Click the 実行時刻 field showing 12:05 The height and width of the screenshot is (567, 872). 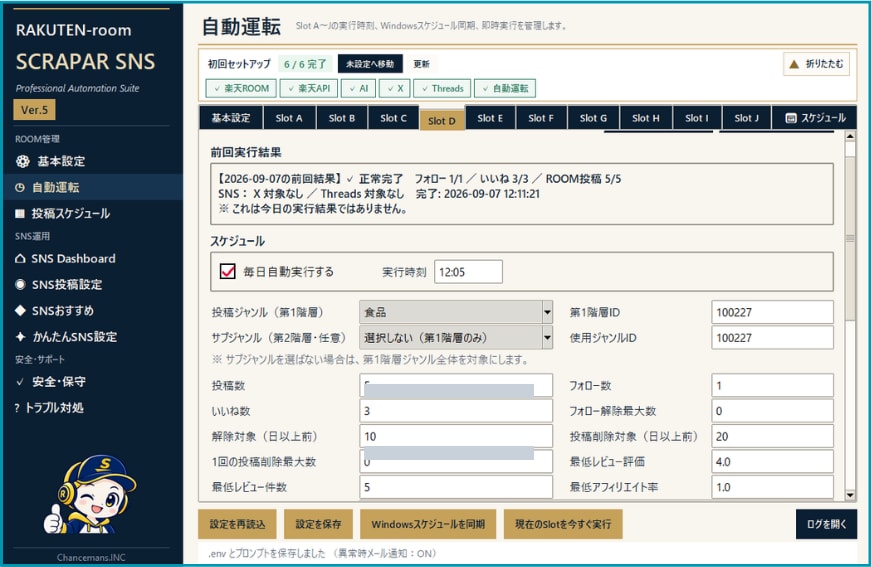pyautogui.click(x=468, y=272)
